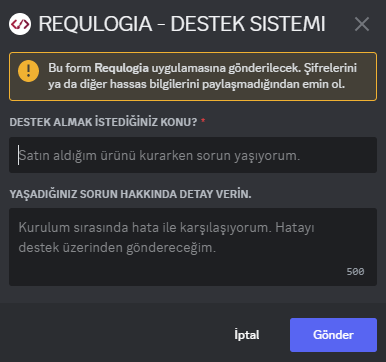Screen dimensions: 386x362
Task: Send the form with Gönder button
Action: 333,335
